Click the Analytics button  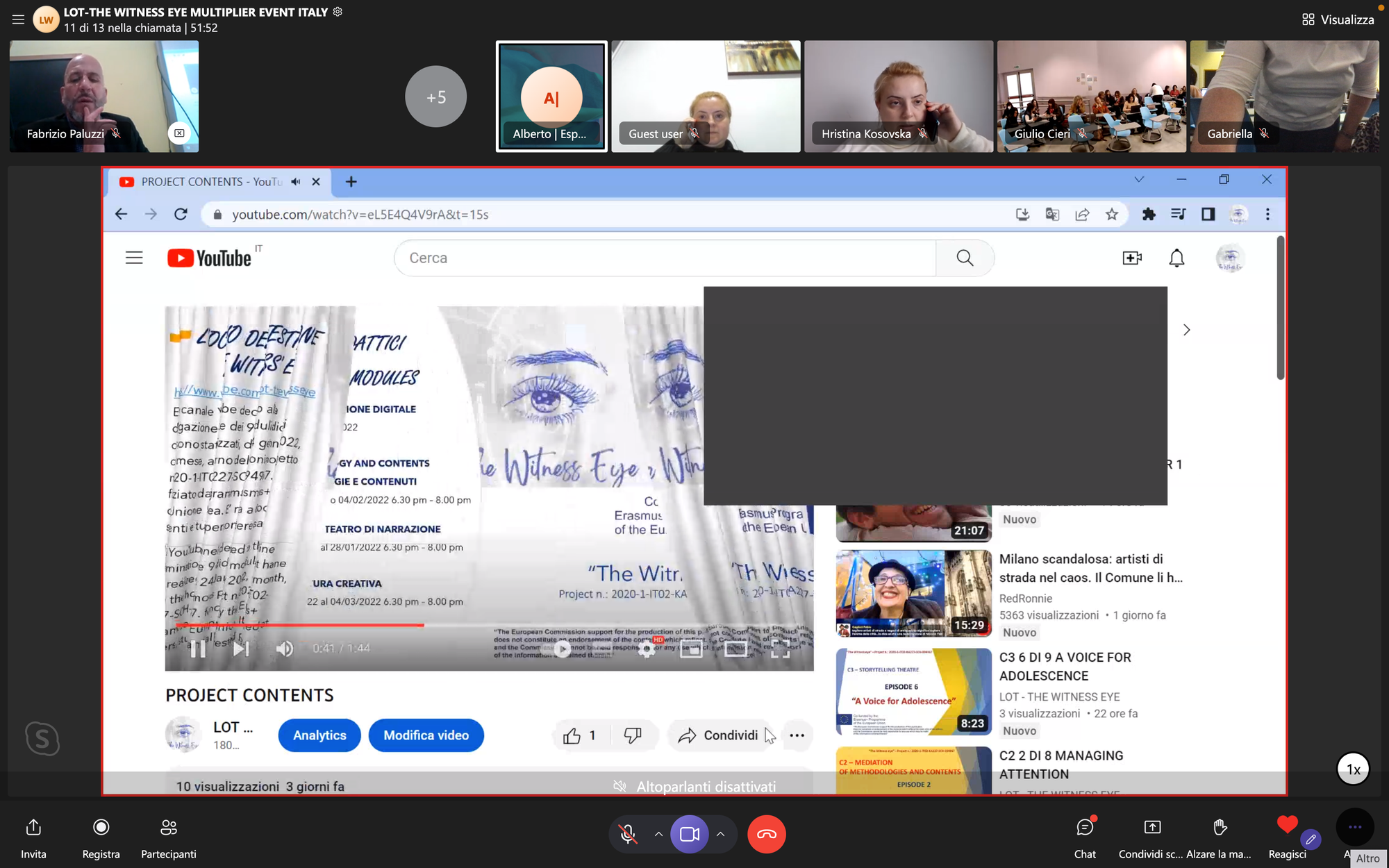(x=319, y=735)
